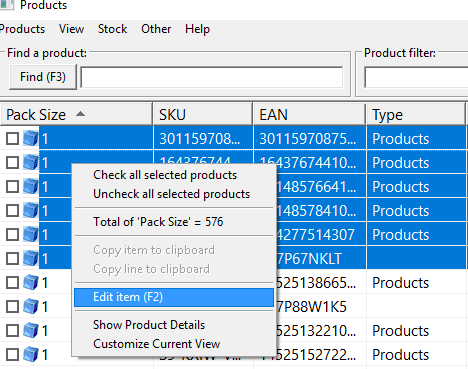Click the cube icon in the last visible row
This screenshot has height=369, width=468.
pyautogui.click(x=31, y=354)
